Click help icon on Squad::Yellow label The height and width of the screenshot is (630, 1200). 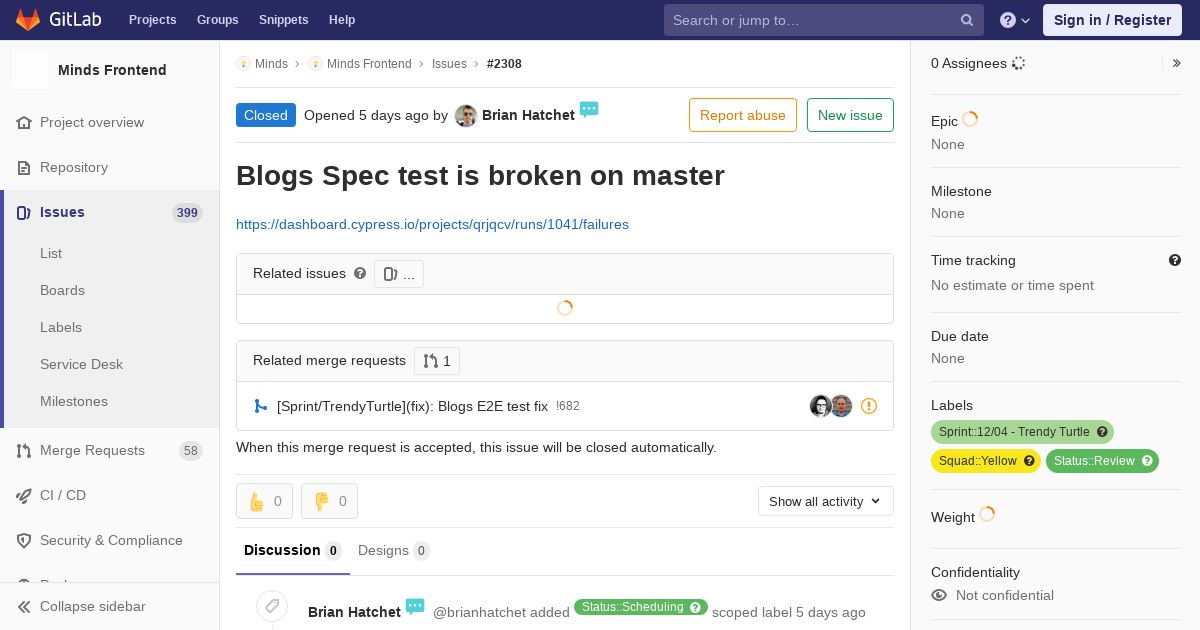point(1029,461)
